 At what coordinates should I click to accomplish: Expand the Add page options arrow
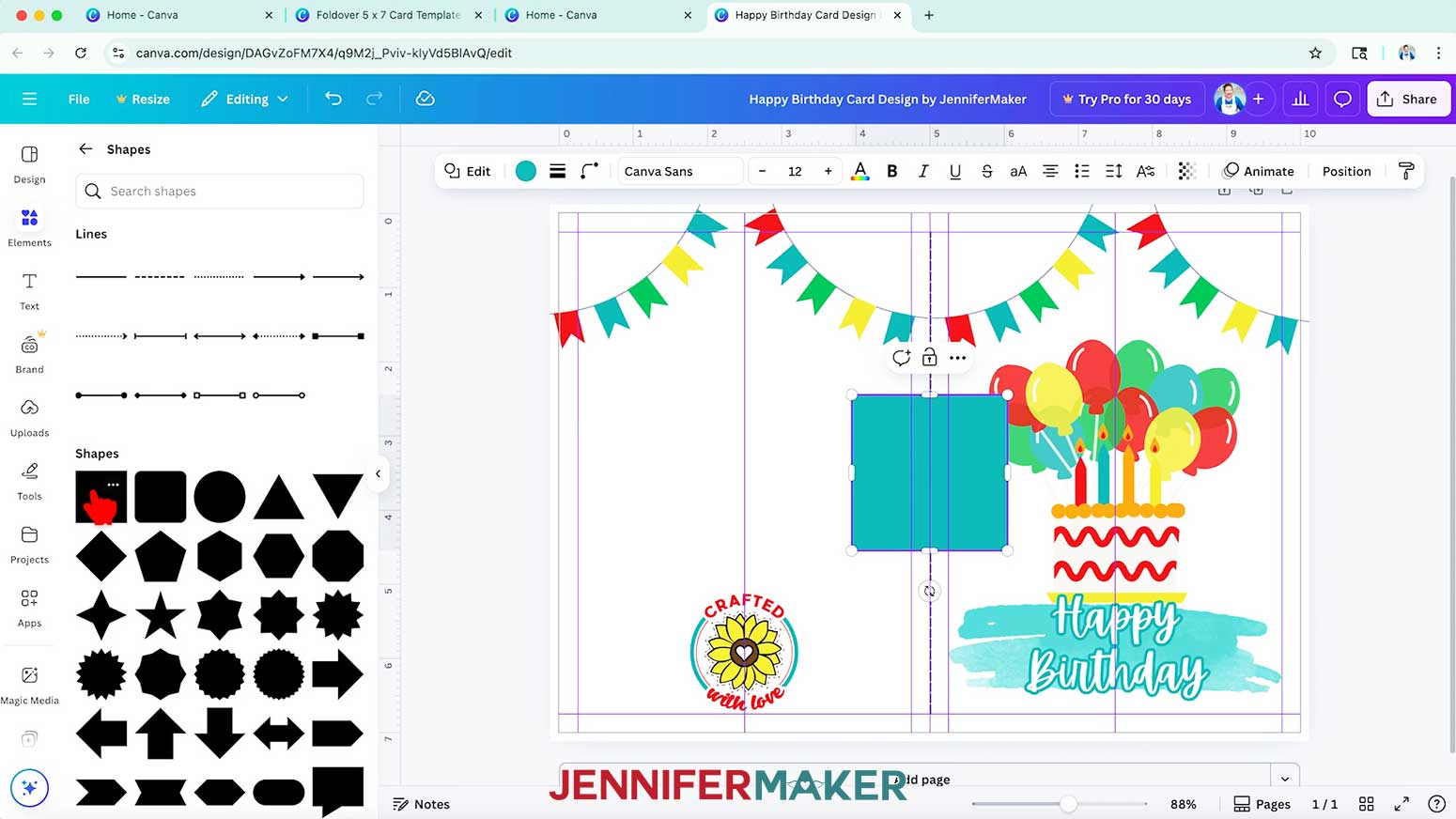click(1285, 779)
